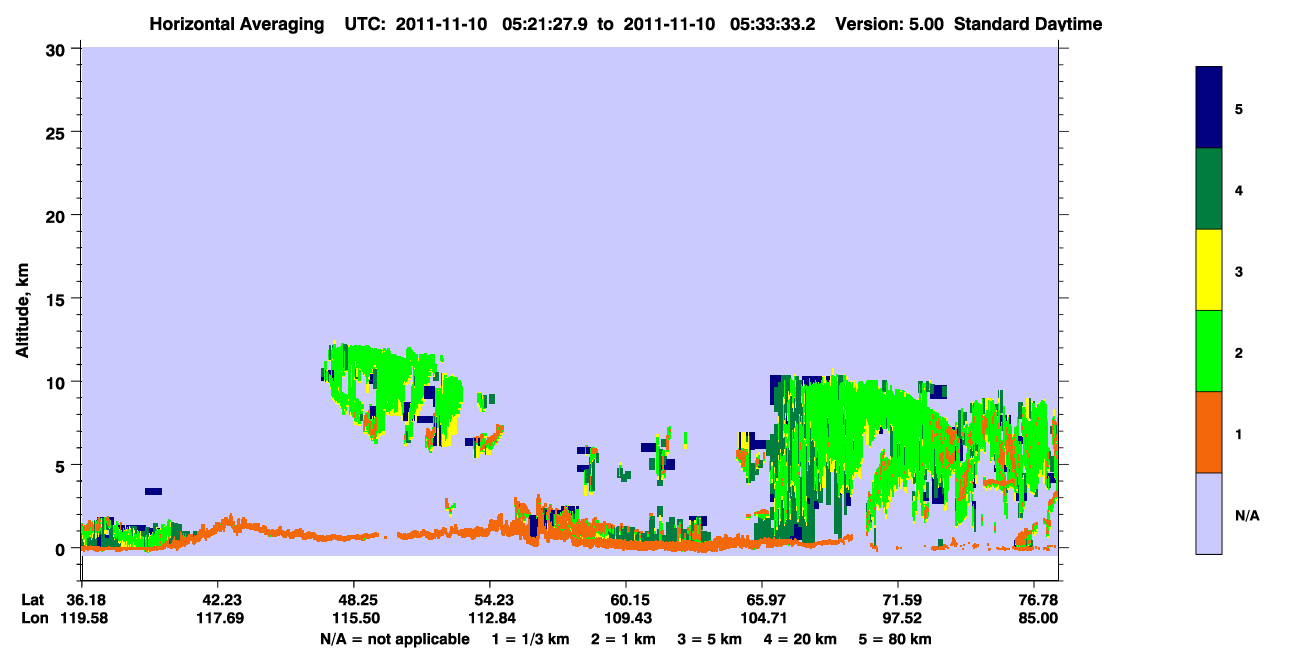The image size is (1300, 667).
Task: Click the 'N/A = not applicable' legend text
Action: click(394, 639)
